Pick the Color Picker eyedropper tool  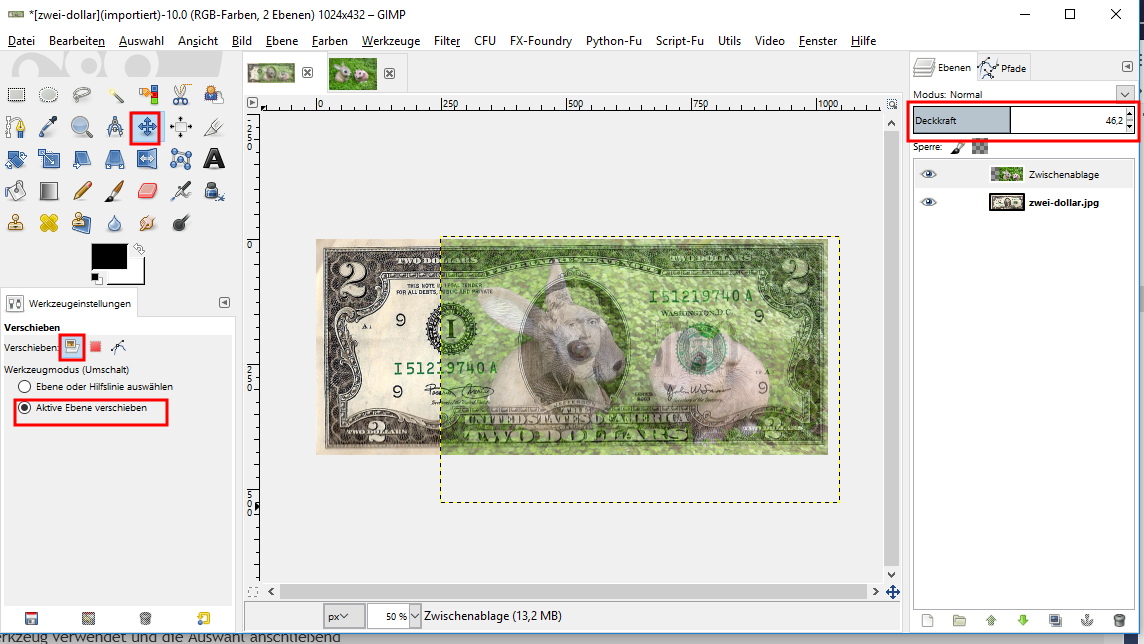(48, 128)
